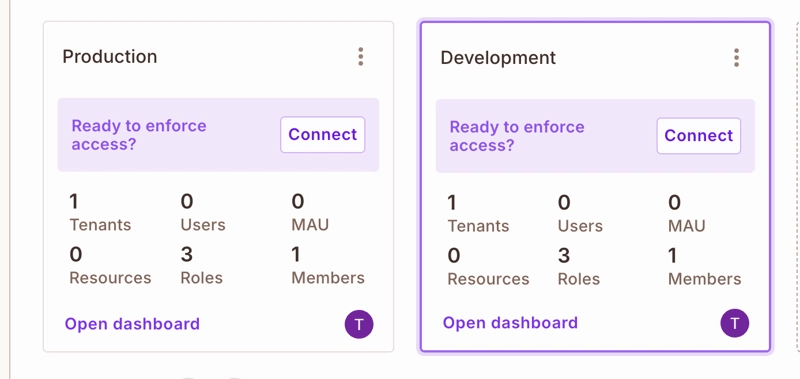The height and width of the screenshot is (379, 800).
Task: Click Roles stat in Production card
Action: tap(202, 265)
